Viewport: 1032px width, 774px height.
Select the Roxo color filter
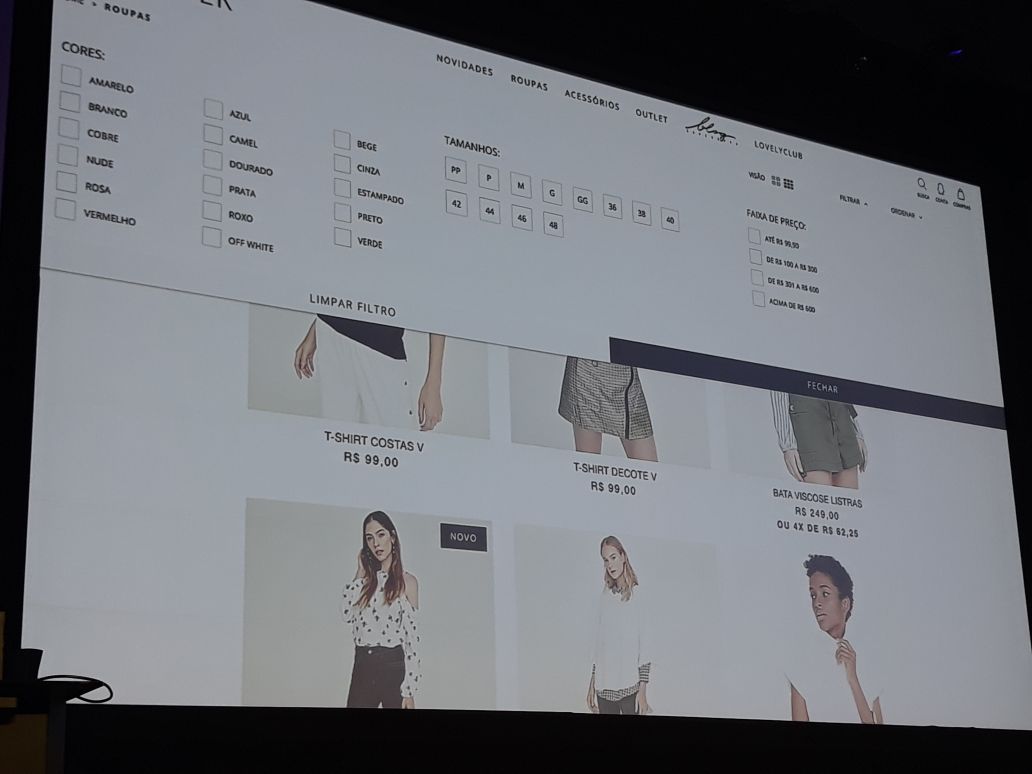click(x=212, y=211)
